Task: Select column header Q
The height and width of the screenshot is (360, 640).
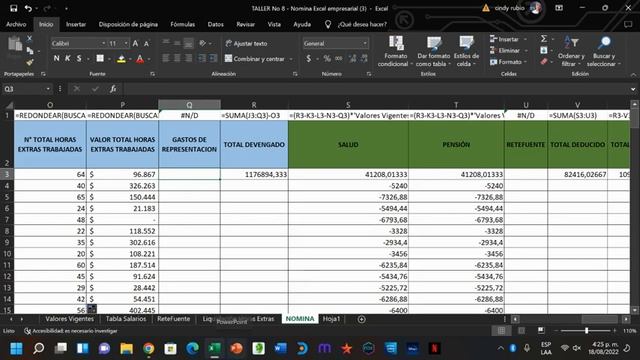Action: pyautogui.click(x=189, y=105)
